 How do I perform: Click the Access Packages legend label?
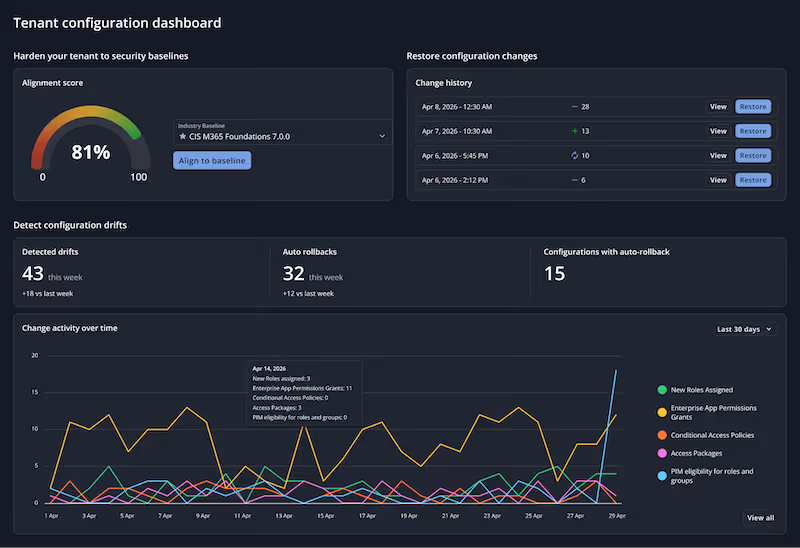pos(696,453)
